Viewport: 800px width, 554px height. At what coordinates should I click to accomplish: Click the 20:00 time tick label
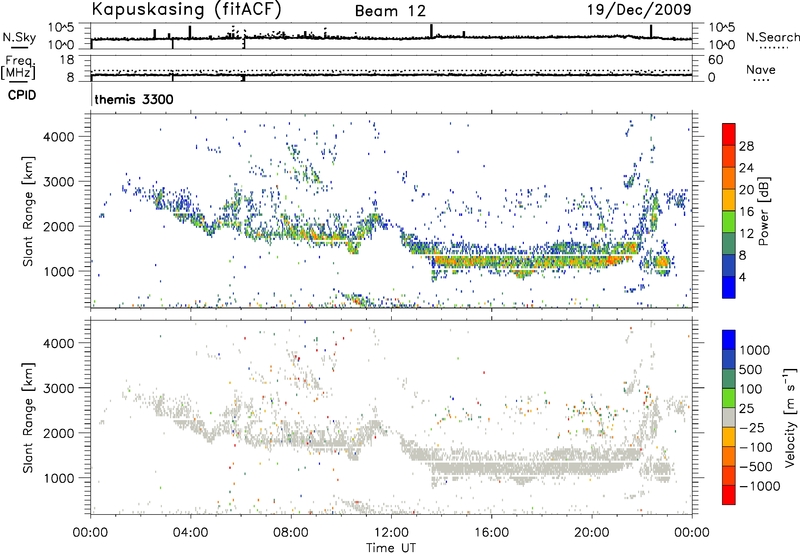pyautogui.click(x=591, y=533)
